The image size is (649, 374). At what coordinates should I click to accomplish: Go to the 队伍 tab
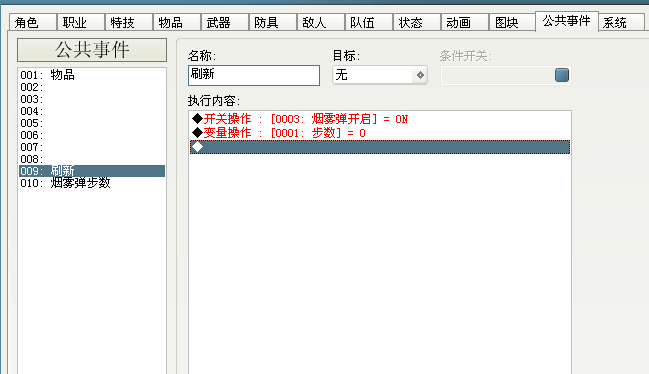(x=369, y=22)
